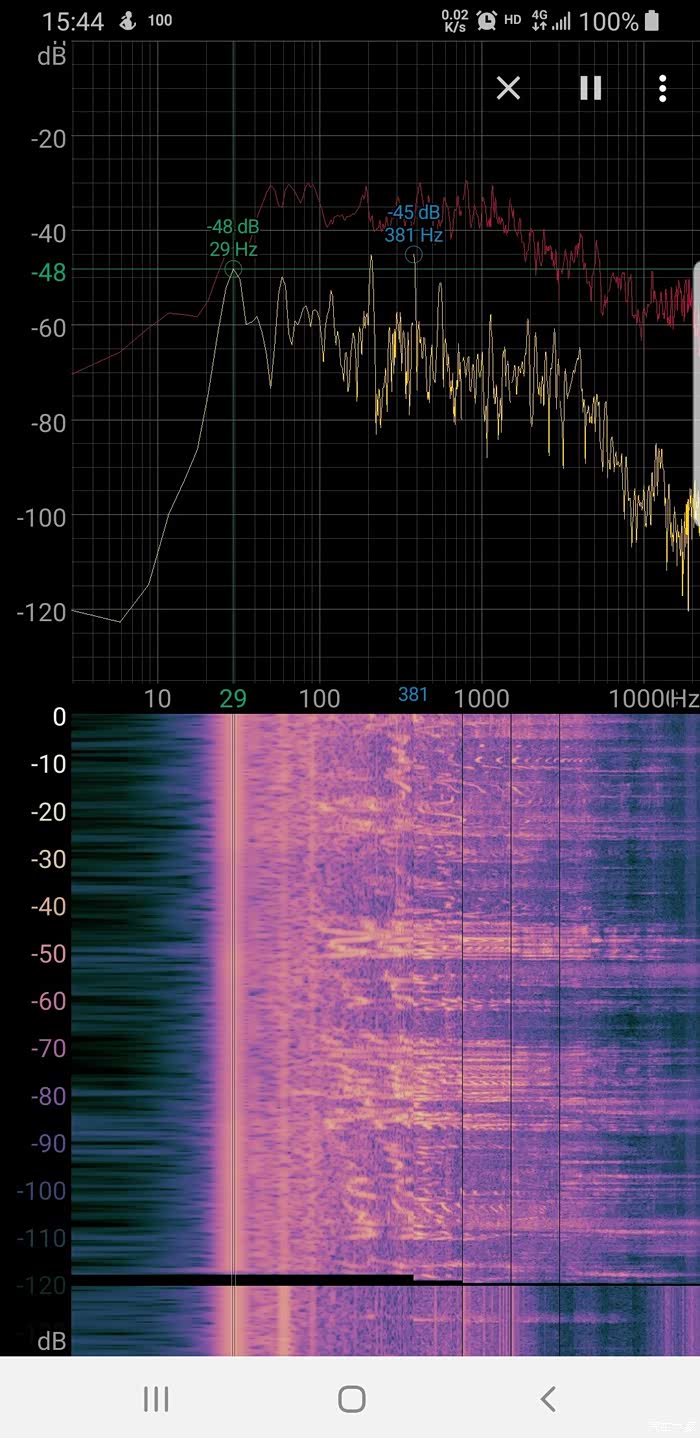Image resolution: width=700 pixels, height=1438 pixels.
Task: Go back using the navigation bar arrow
Action: (547, 1399)
